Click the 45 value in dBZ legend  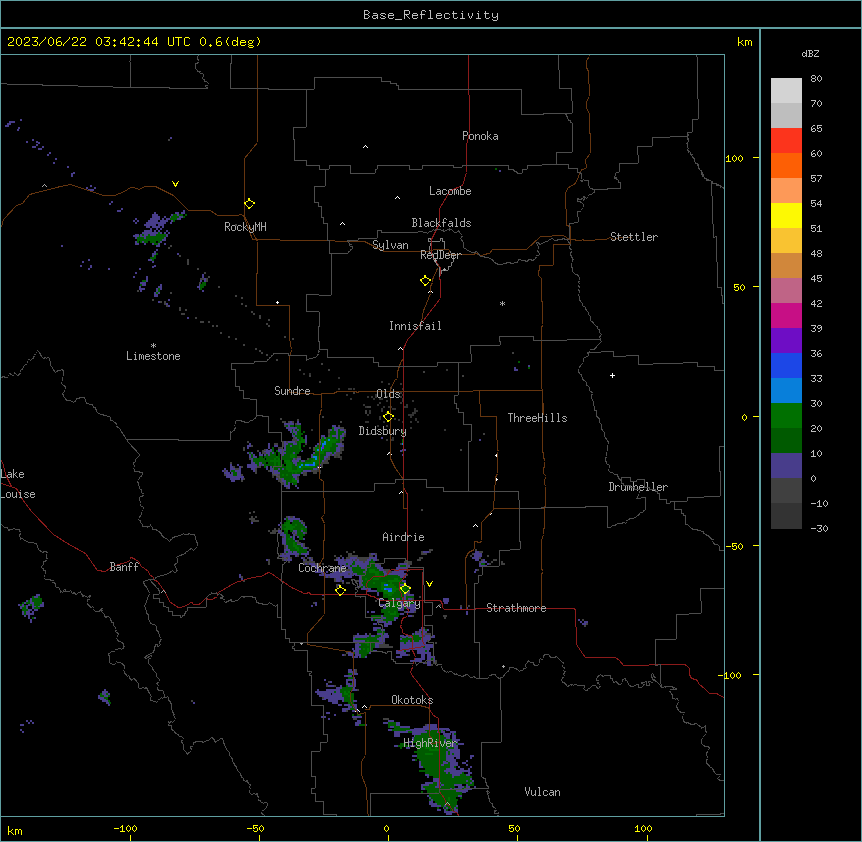[816, 279]
